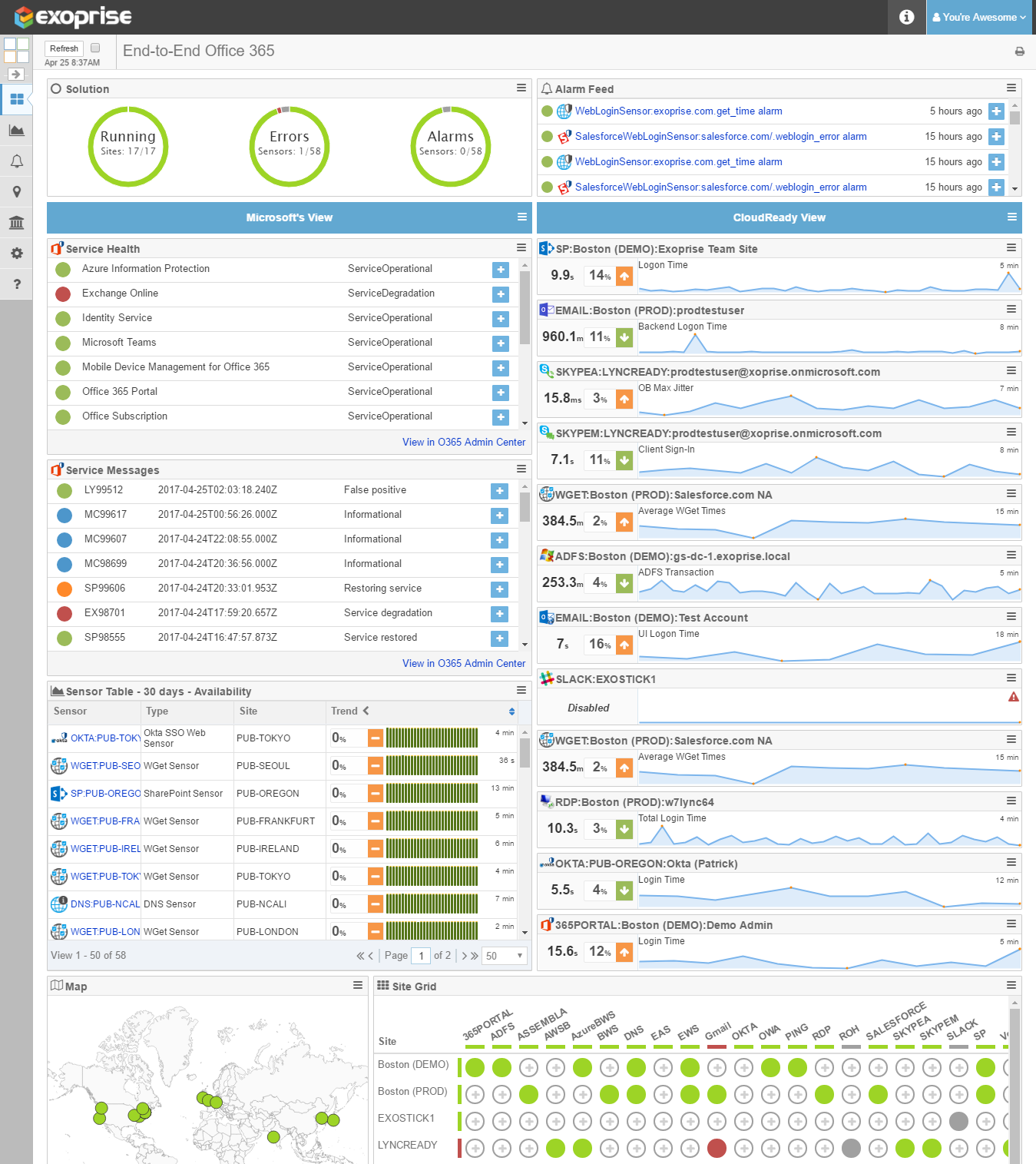The width and height of the screenshot is (1036, 1164).
Task: Click the Refresh button
Action: tap(64, 48)
